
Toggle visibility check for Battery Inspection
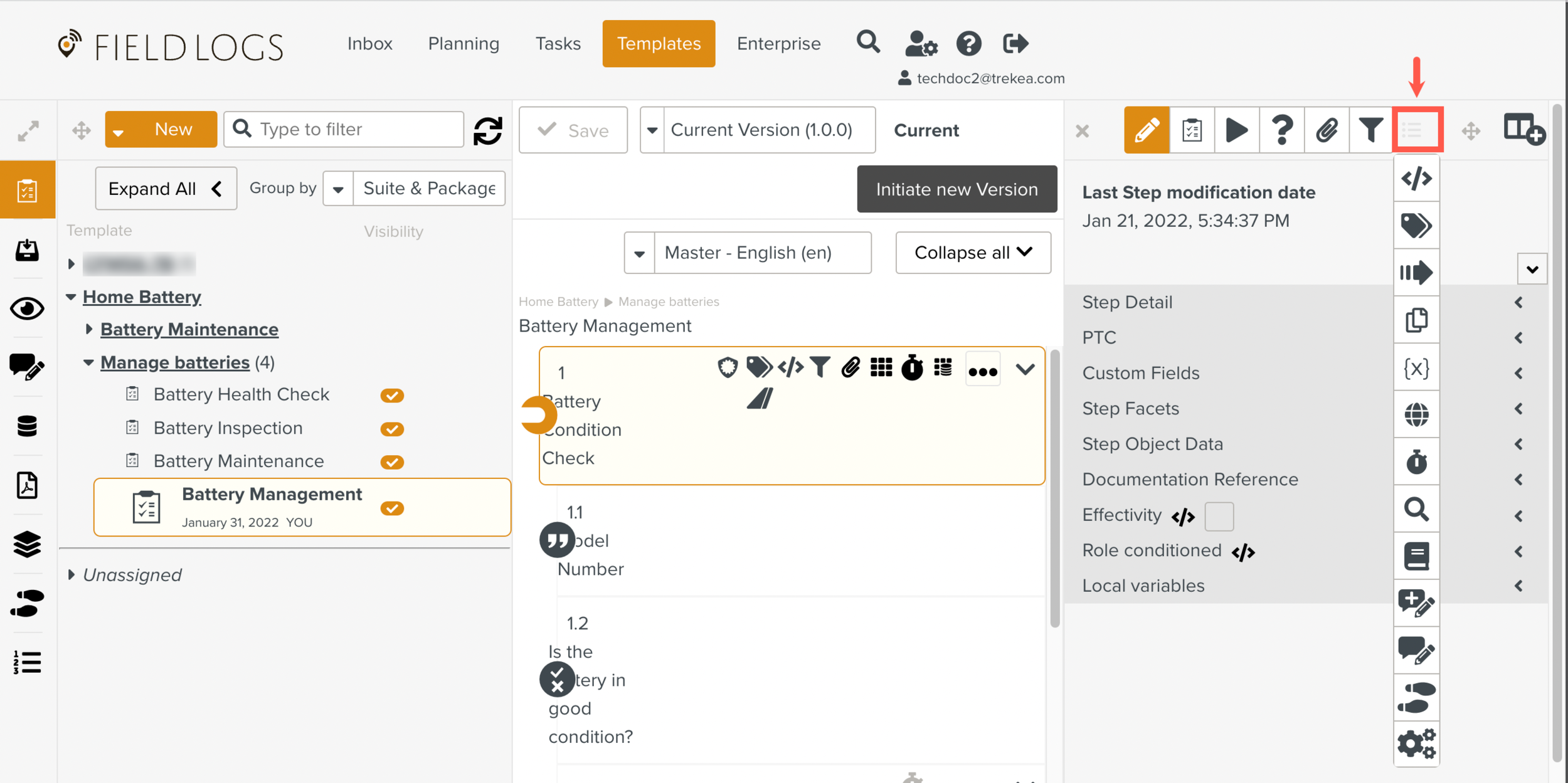point(391,429)
